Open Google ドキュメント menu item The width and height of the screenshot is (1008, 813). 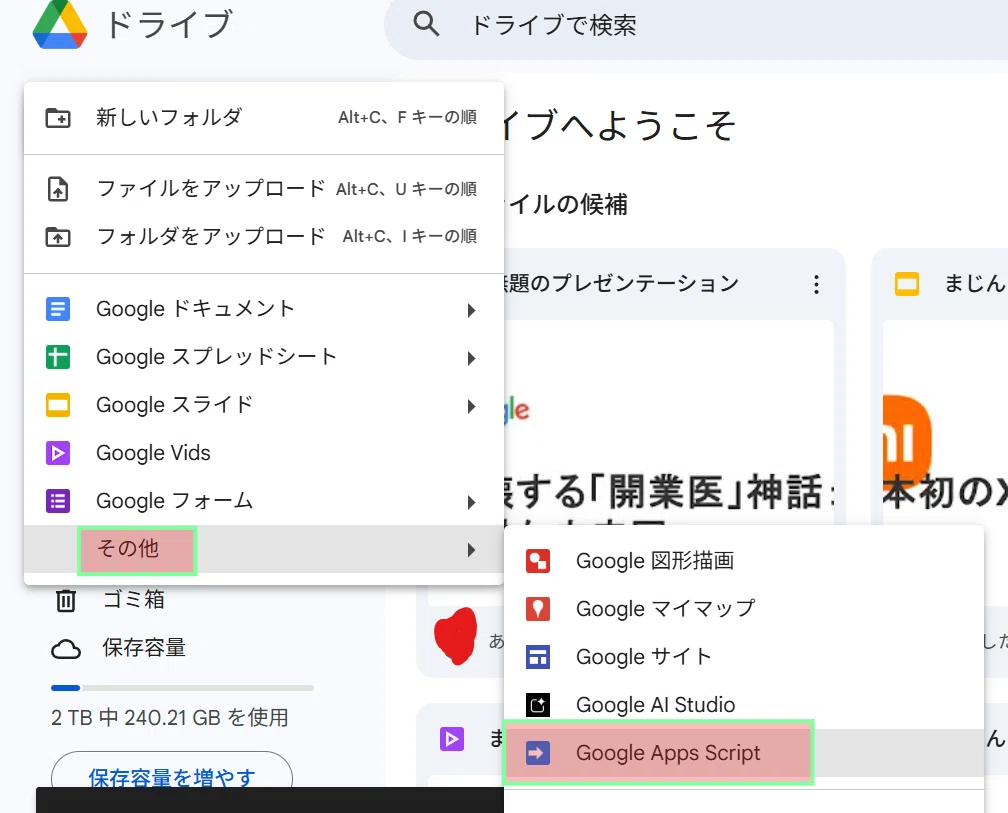pyautogui.click(x=264, y=309)
